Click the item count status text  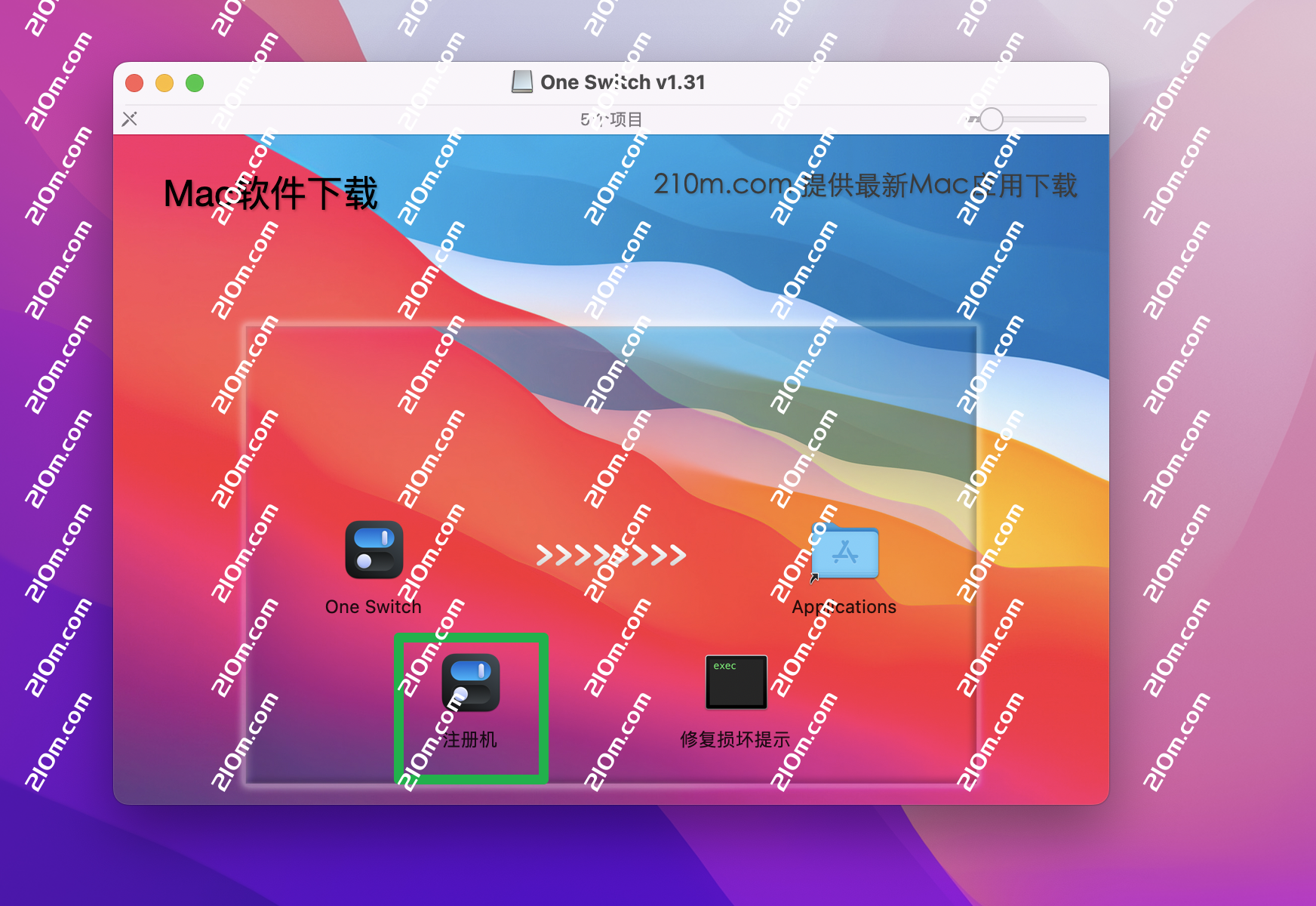611,119
